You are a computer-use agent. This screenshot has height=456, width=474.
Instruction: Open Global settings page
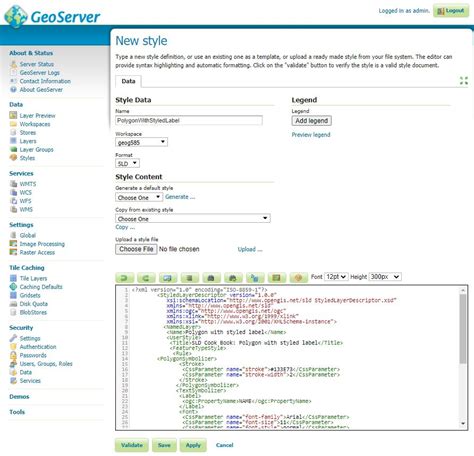[x=28, y=235]
